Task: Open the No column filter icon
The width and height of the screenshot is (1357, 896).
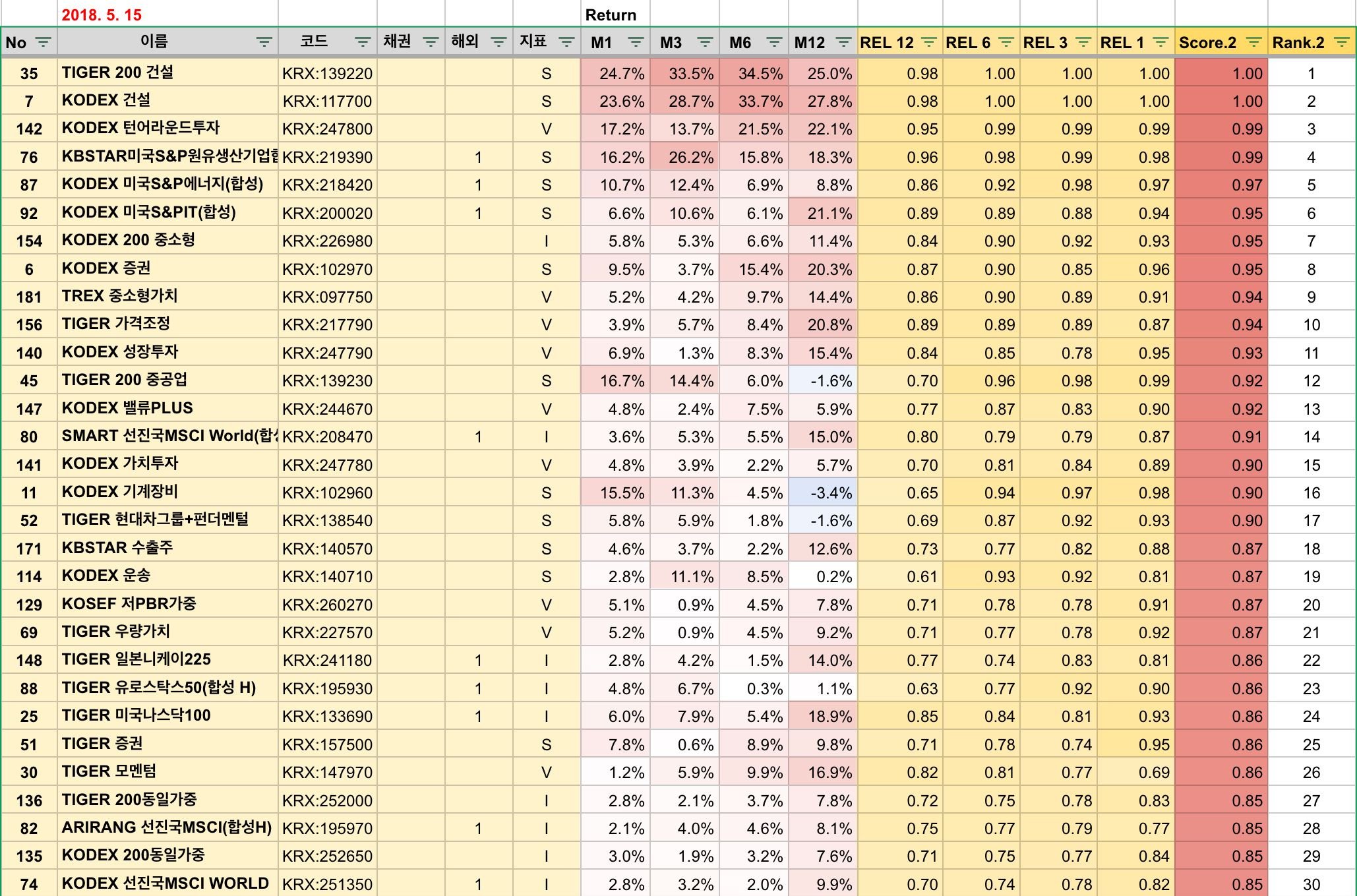Action: point(43,42)
